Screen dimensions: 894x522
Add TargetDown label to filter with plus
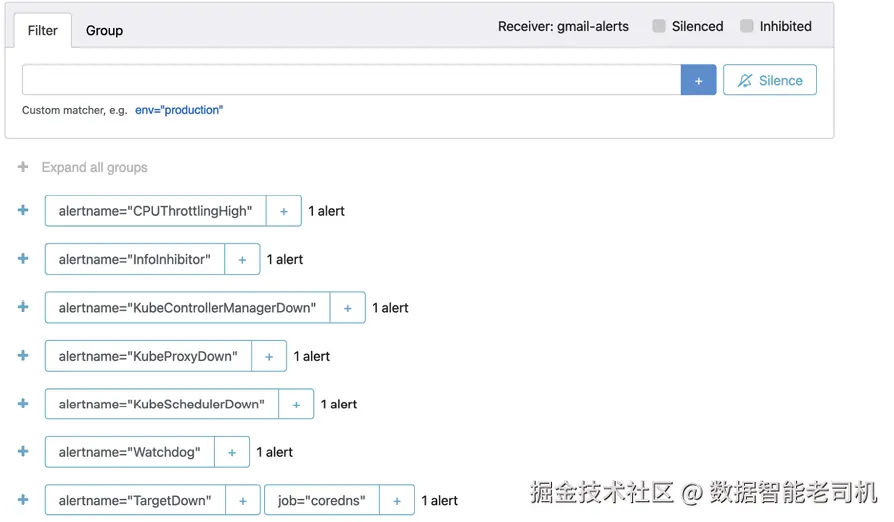pos(243,500)
